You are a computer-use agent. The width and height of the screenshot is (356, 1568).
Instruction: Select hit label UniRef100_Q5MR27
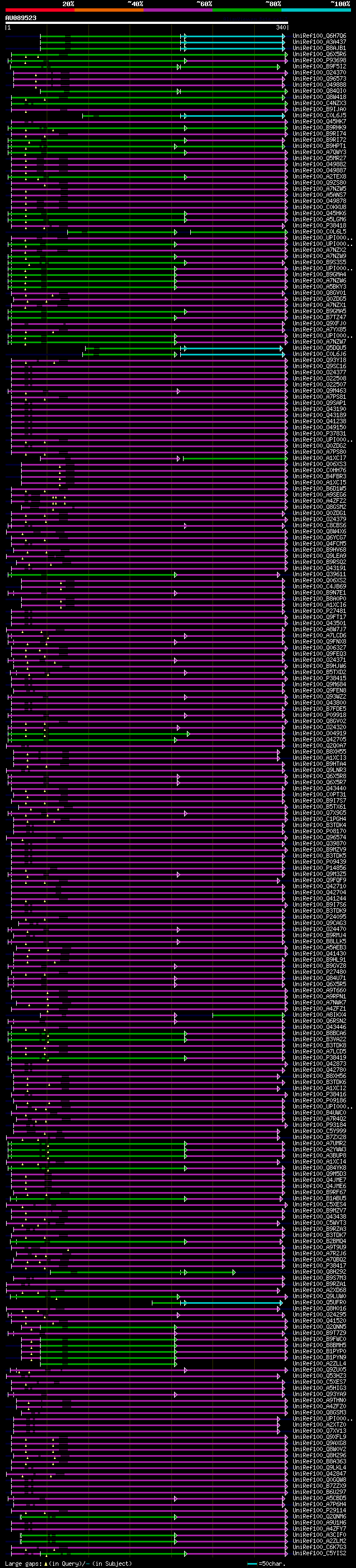319,159
